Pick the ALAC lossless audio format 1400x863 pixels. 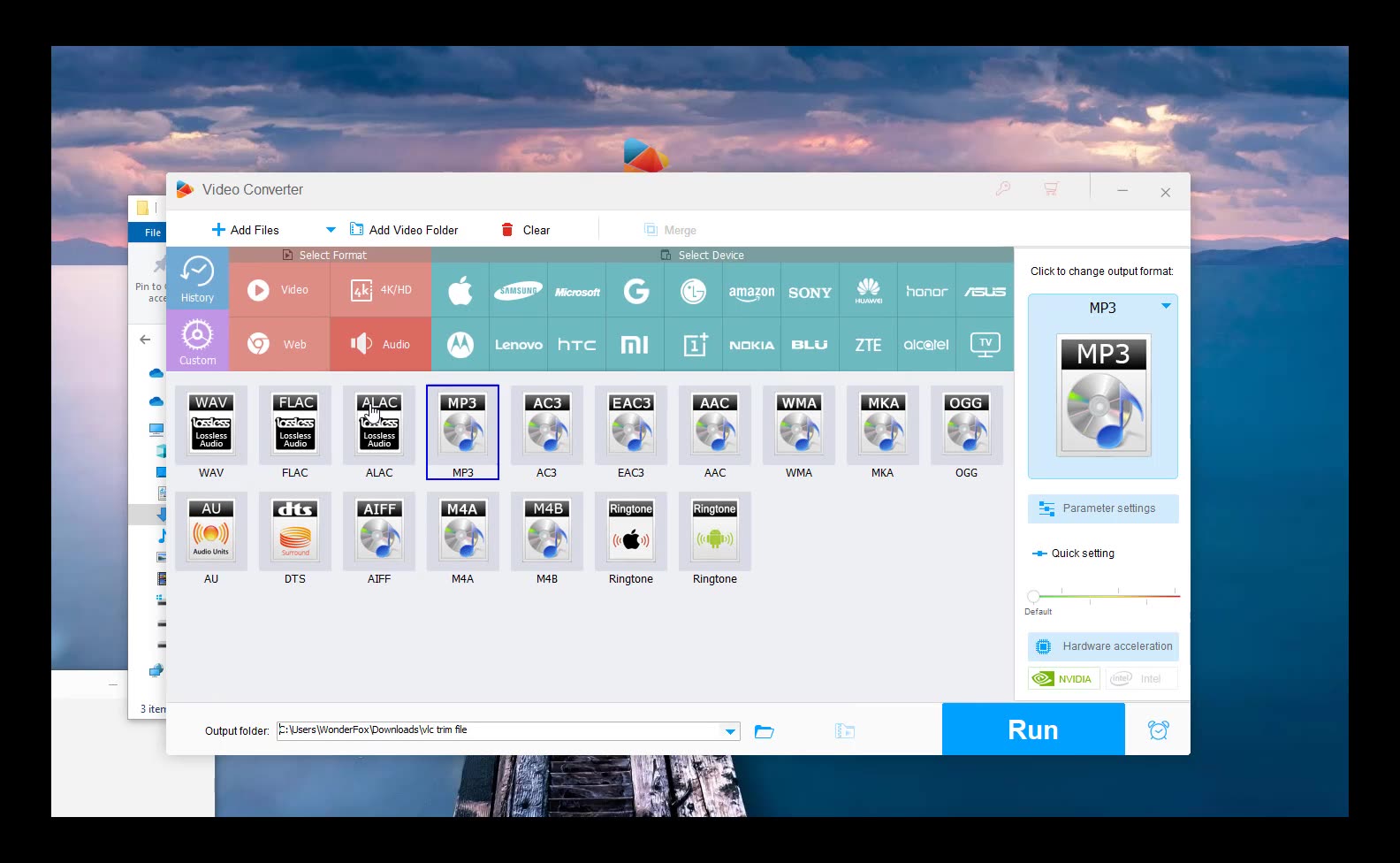coord(379,424)
